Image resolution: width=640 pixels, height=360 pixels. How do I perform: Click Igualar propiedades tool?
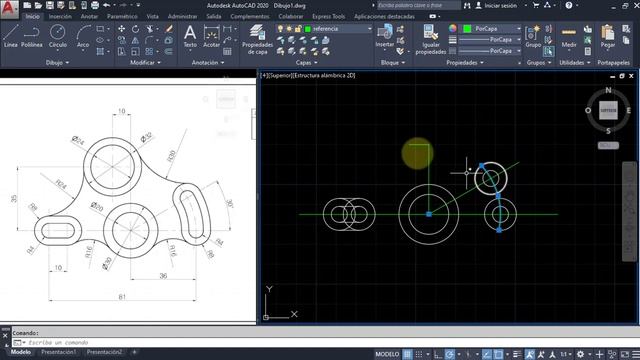coord(431,39)
